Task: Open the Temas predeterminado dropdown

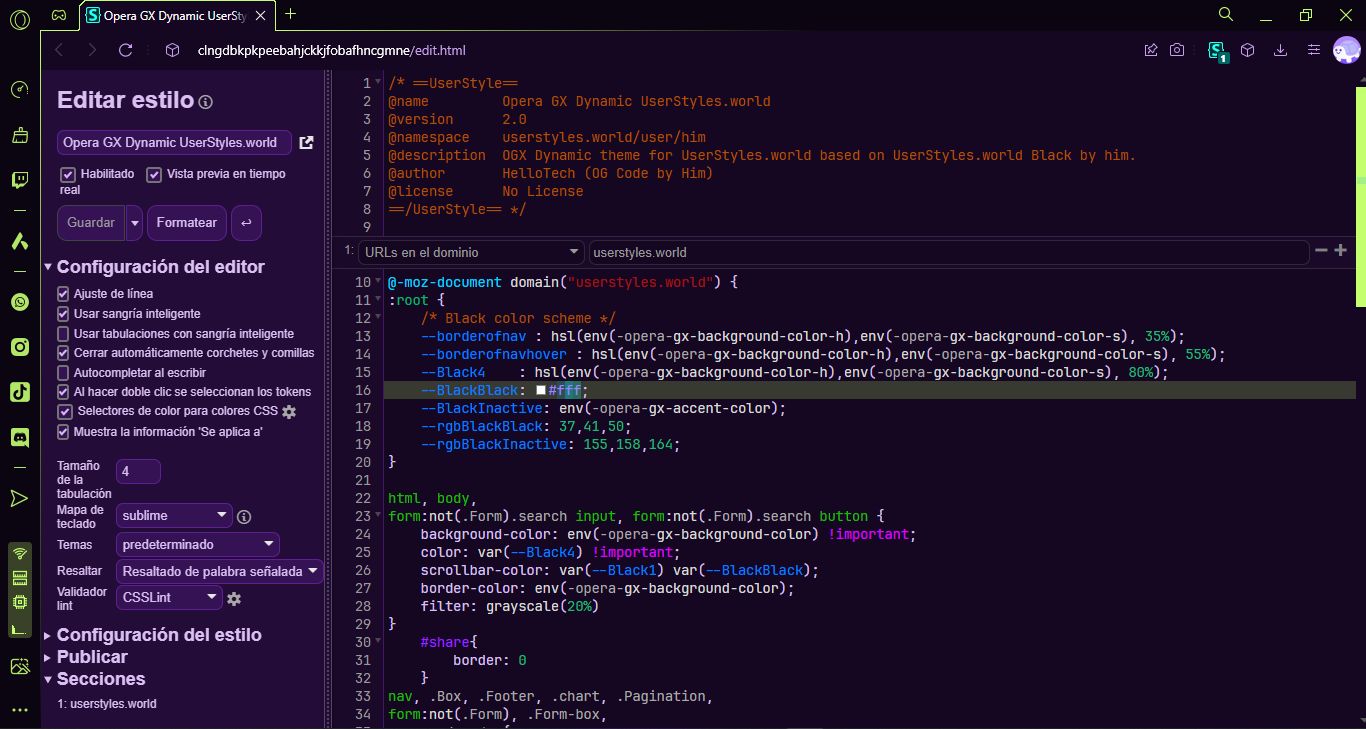Action: [x=198, y=545]
